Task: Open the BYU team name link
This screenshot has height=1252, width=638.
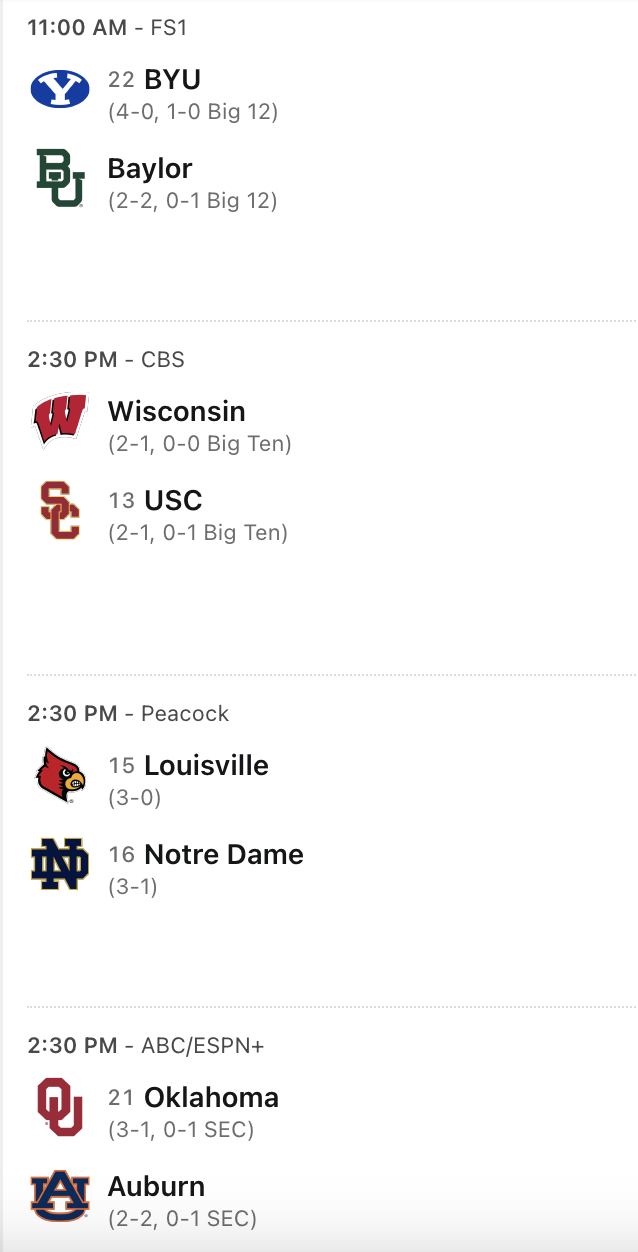Action: (173, 79)
